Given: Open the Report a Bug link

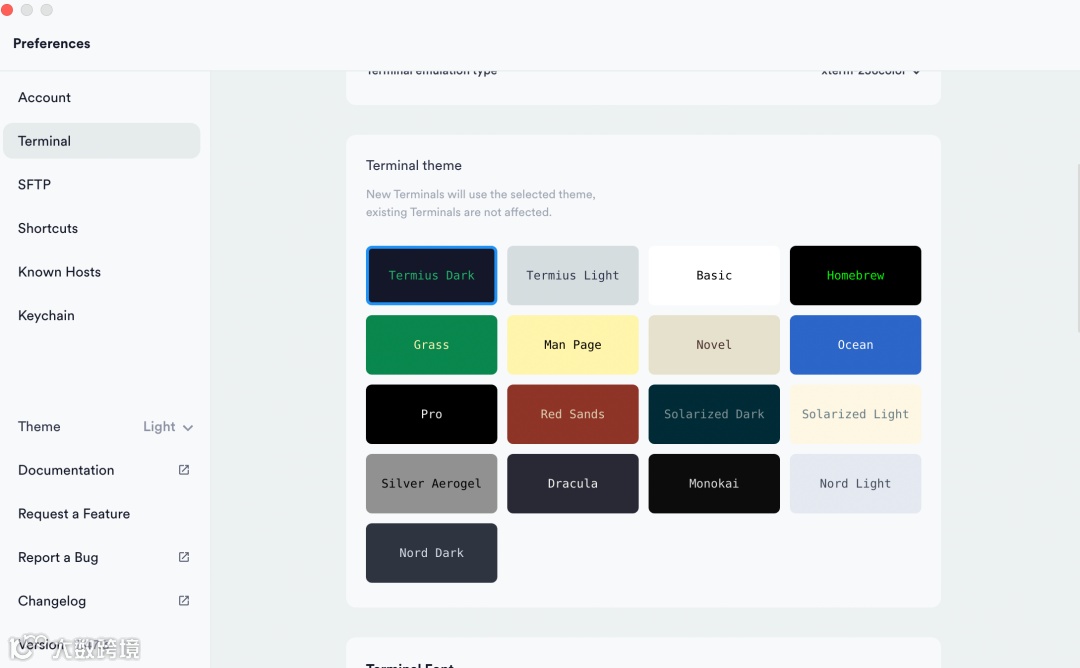Looking at the screenshot, I should [x=101, y=557].
